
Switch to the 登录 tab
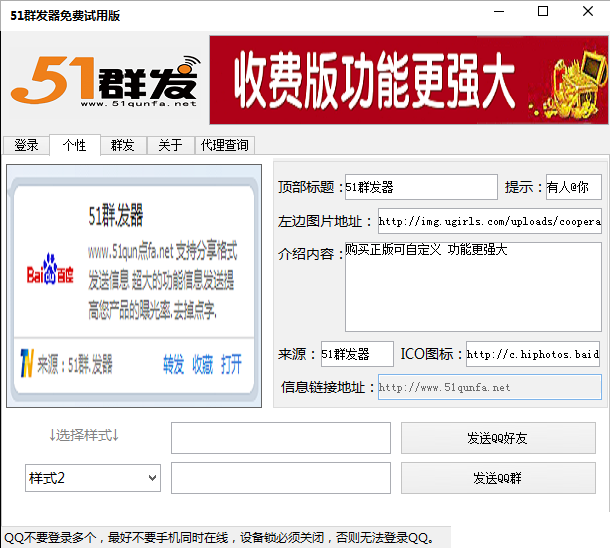26,145
